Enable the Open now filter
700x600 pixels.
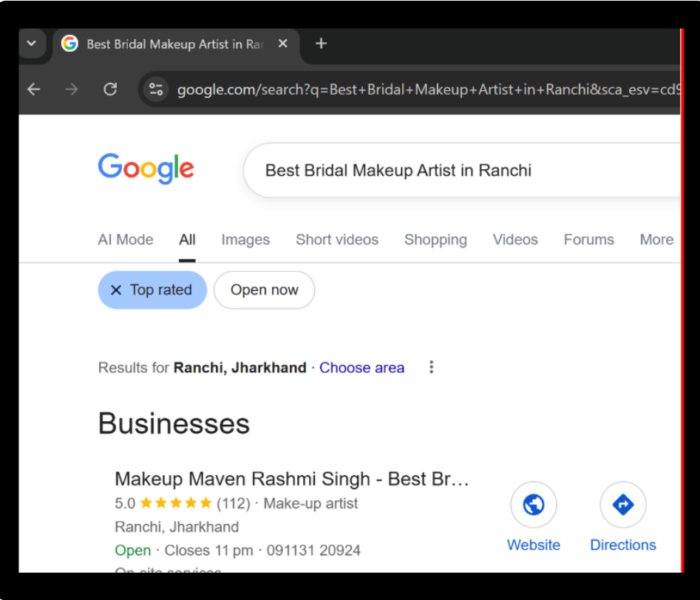click(x=264, y=290)
